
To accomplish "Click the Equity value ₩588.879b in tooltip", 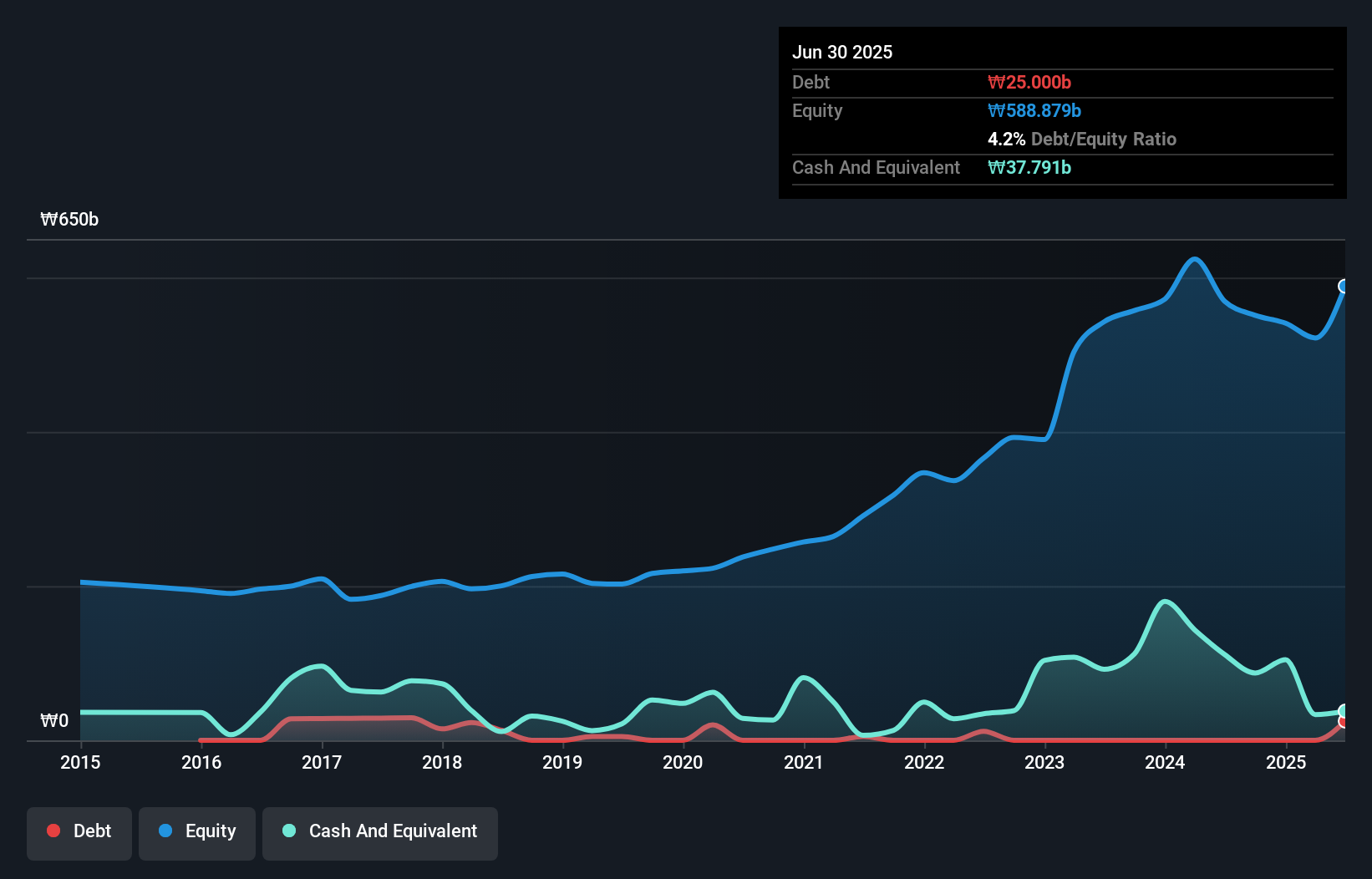I will pyautogui.click(x=1034, y=110).
